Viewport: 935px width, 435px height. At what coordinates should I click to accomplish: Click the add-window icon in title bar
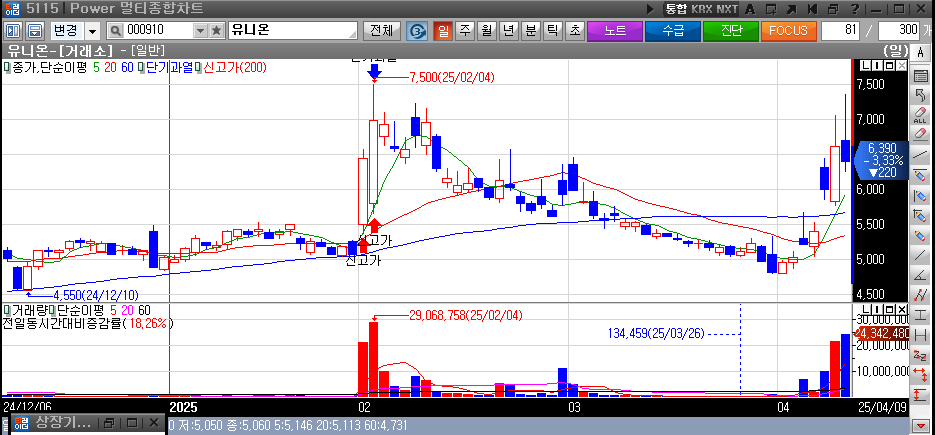[x=772, y=10]
